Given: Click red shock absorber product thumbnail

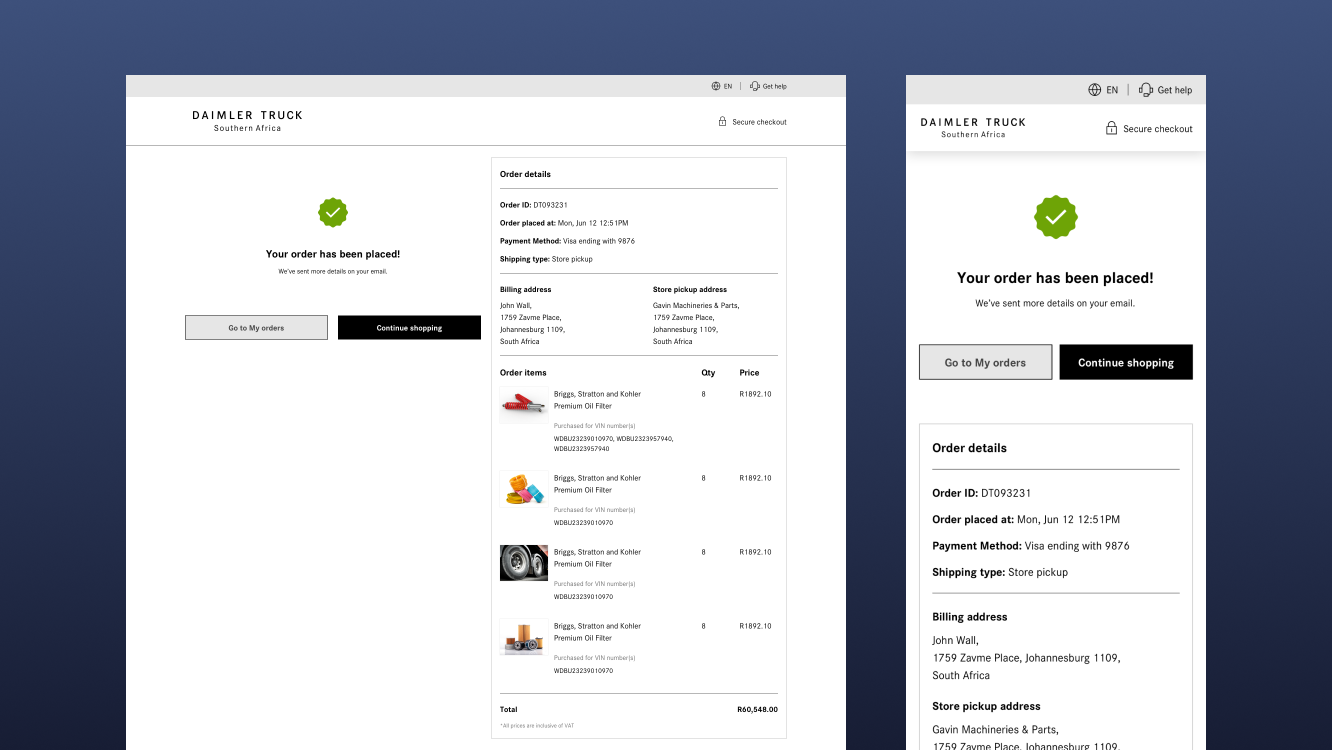Looking at the screenshot, I should point(524,405).
